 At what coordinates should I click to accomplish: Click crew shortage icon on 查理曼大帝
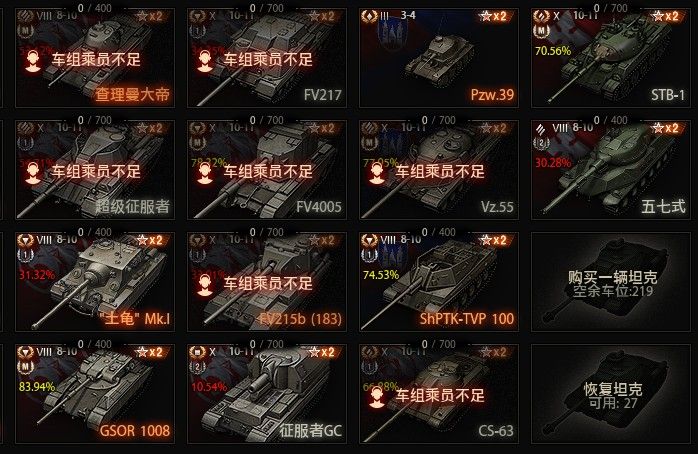tap(32, 61)
